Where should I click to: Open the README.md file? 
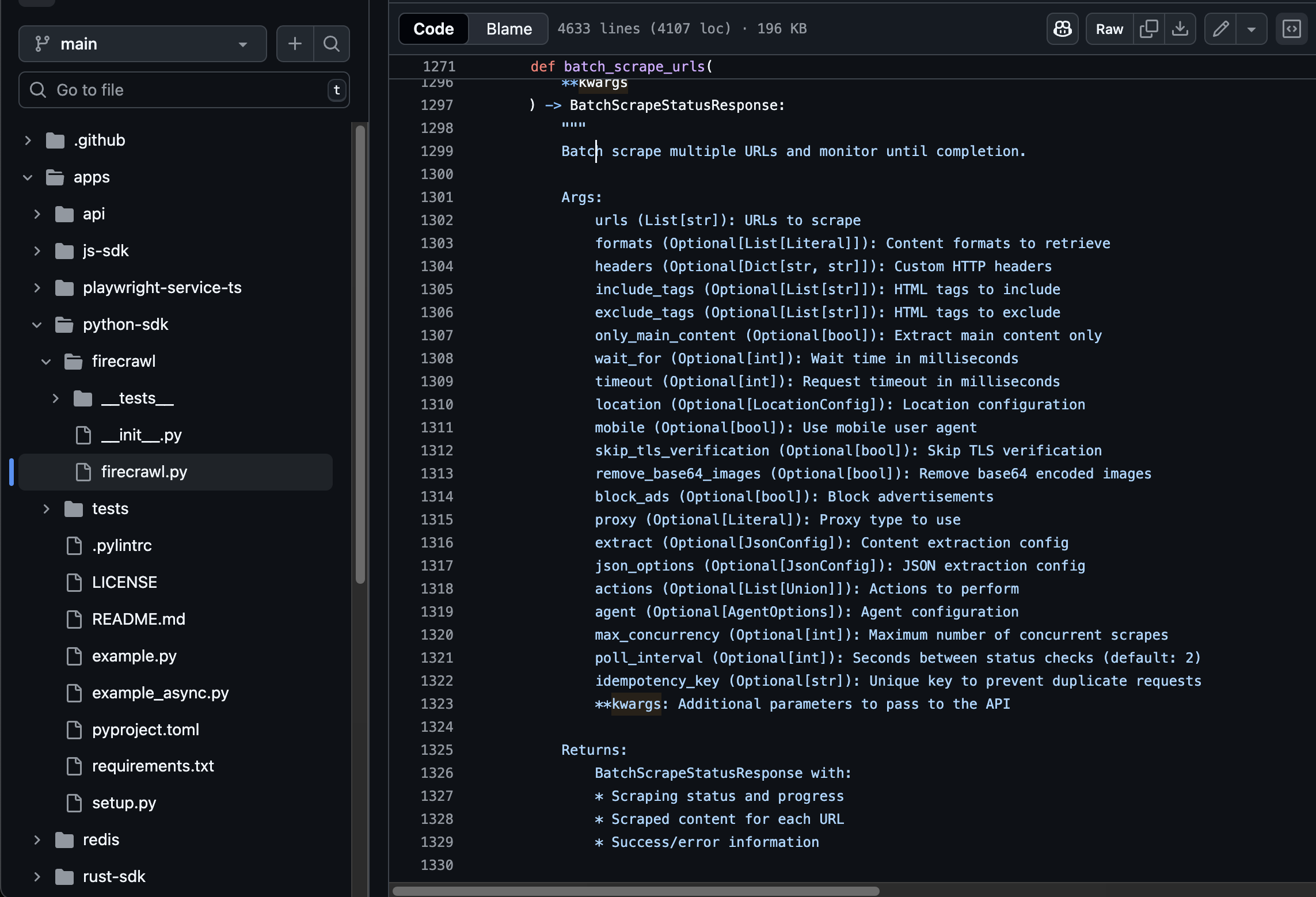tap(138, 619)
